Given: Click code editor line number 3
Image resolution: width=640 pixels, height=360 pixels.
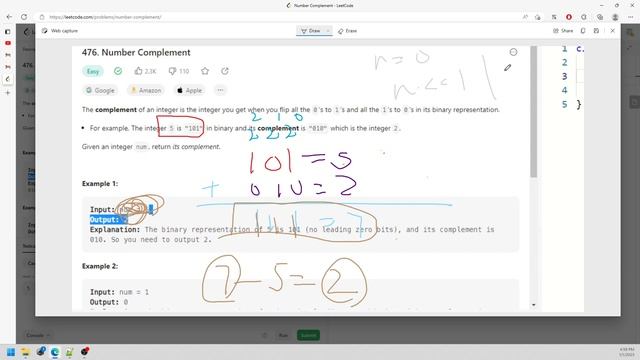Looking at the screenshot, I should pyautogui.click(x=564, y=76).
